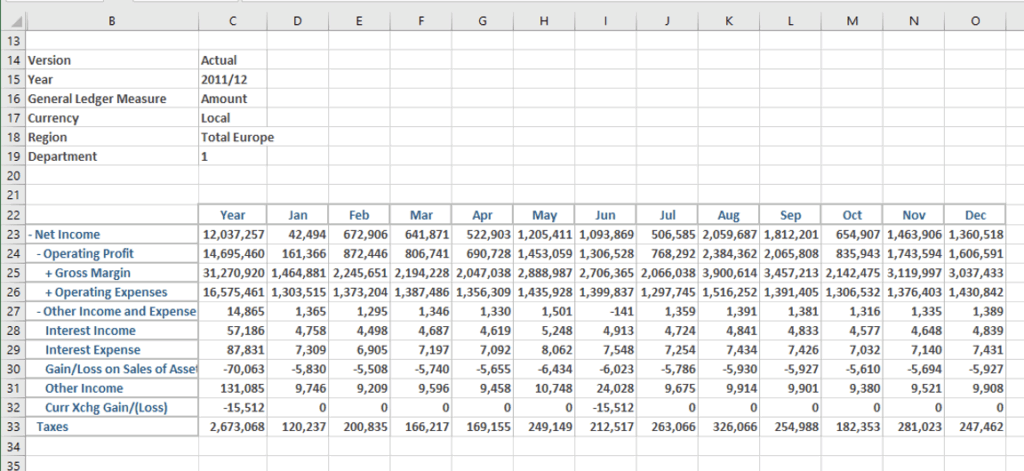Click the Jun column heading cell
Viewport: 1024px width, 471px height.
(x=605, y=214)
